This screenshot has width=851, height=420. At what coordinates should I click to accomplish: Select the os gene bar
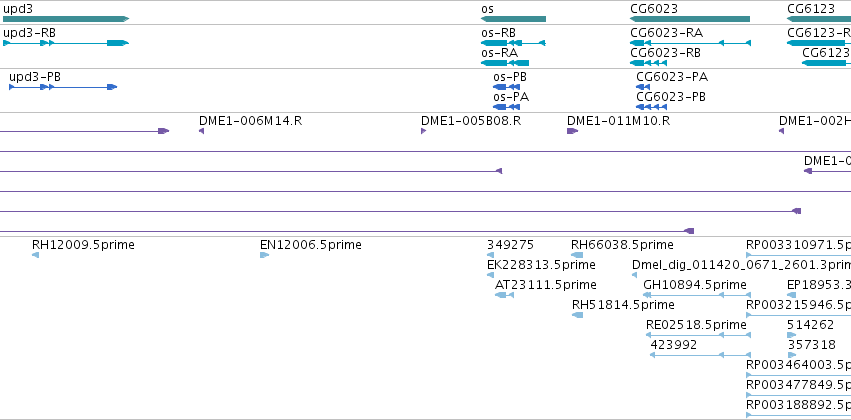click(x=513, y=19)
